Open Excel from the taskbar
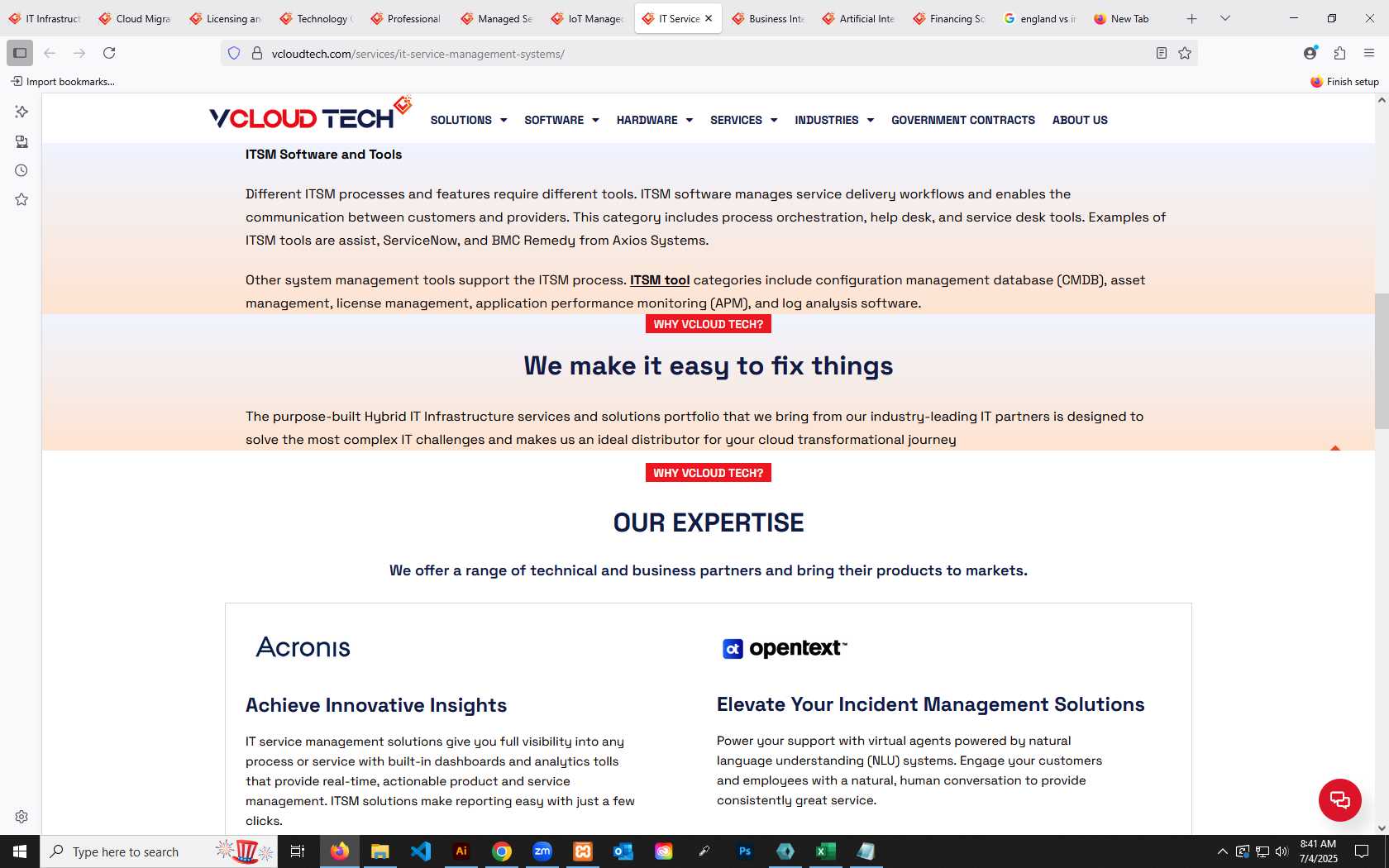Screen dimensions: 1389x868 tap(826, 851)
